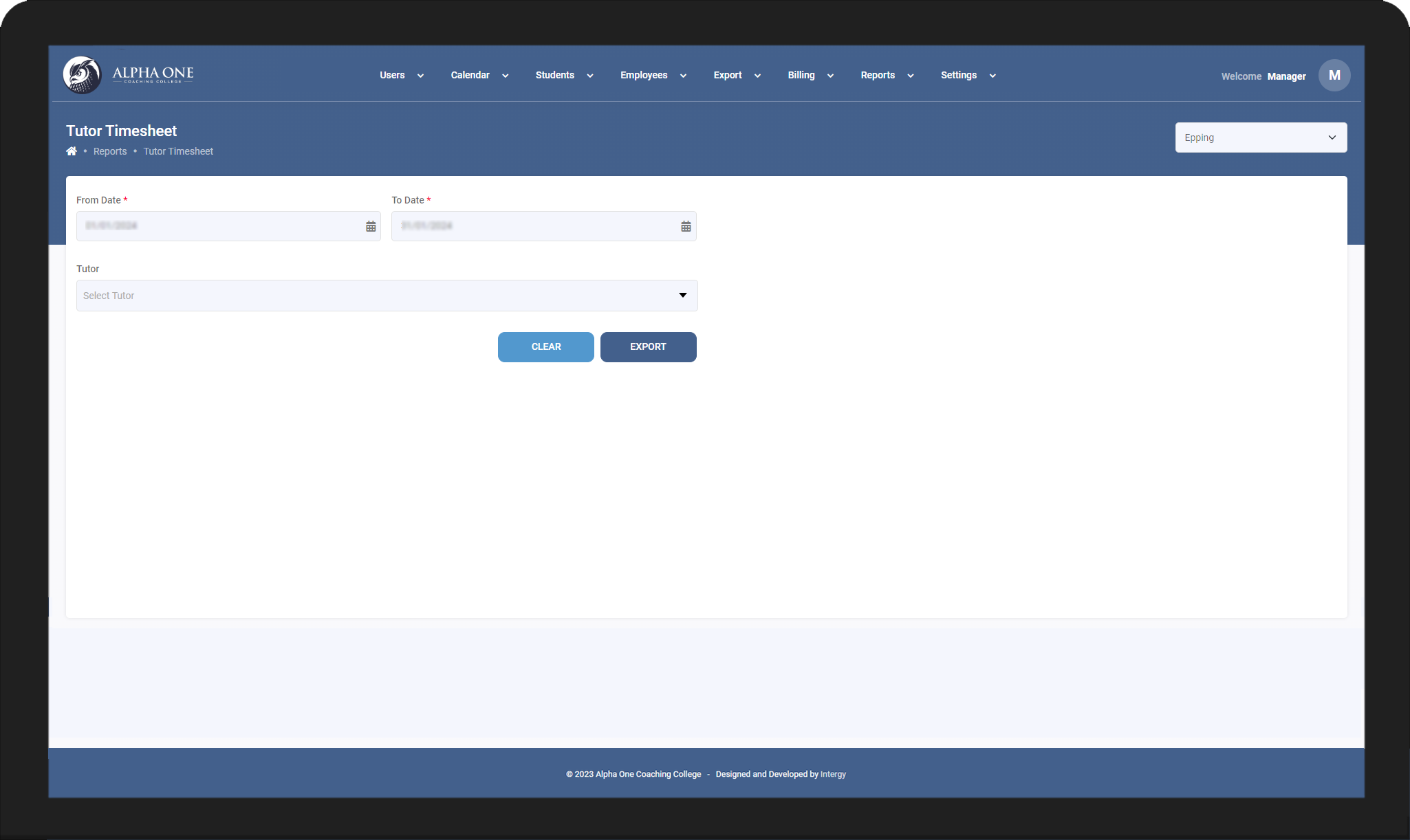The image size is (1410, 840).
Task: Open the To Date calendar picker icon
Action: coord(686,226)
